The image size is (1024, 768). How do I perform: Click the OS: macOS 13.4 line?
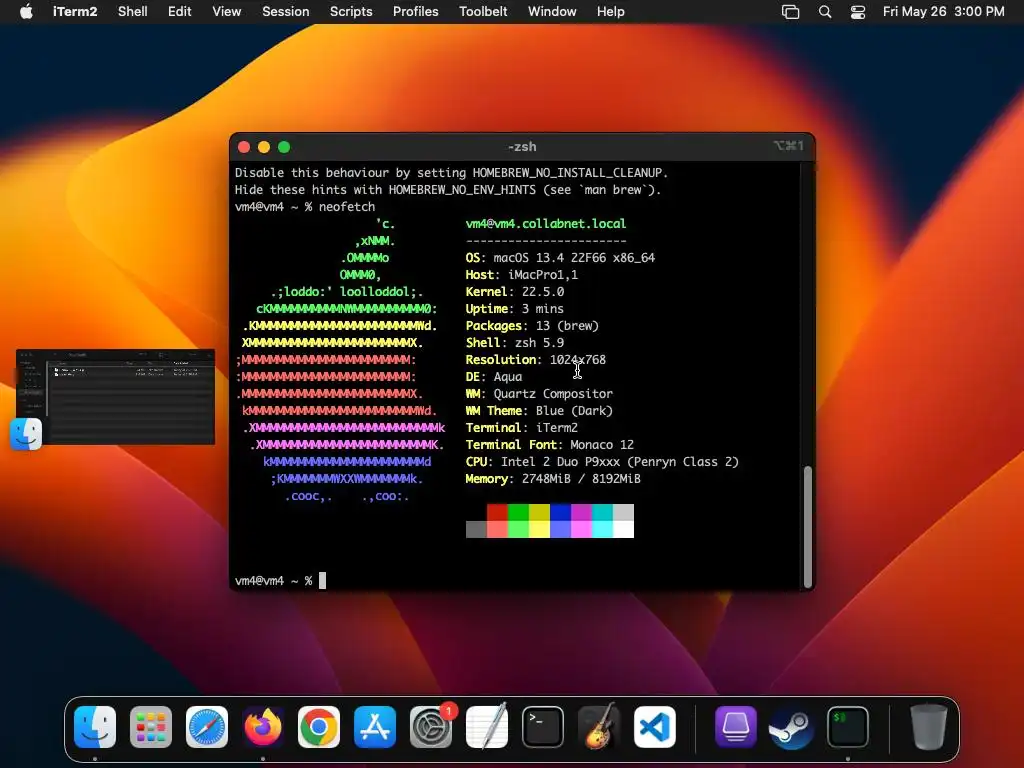click(x=560, y=258)
